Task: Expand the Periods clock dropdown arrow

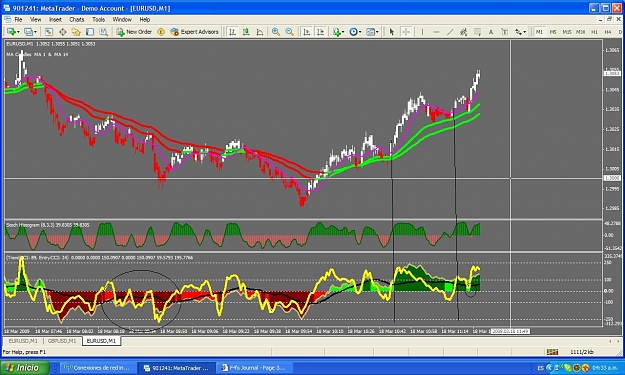Action: [x=360, y=32]
